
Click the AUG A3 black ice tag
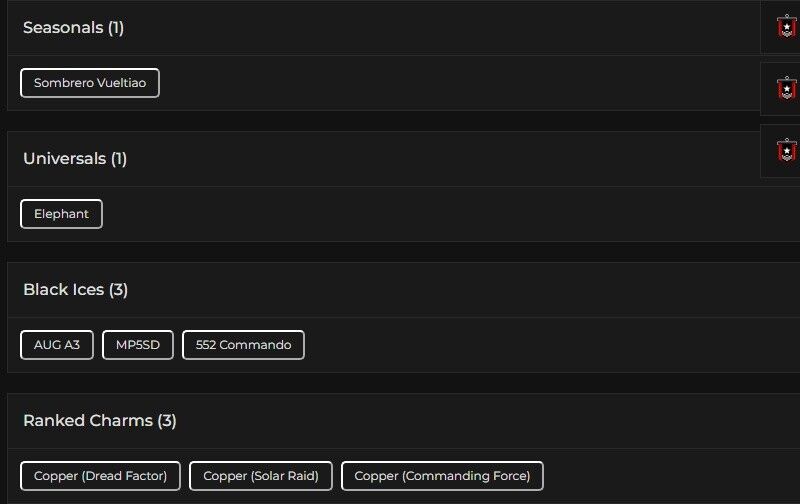click(57, 345)
